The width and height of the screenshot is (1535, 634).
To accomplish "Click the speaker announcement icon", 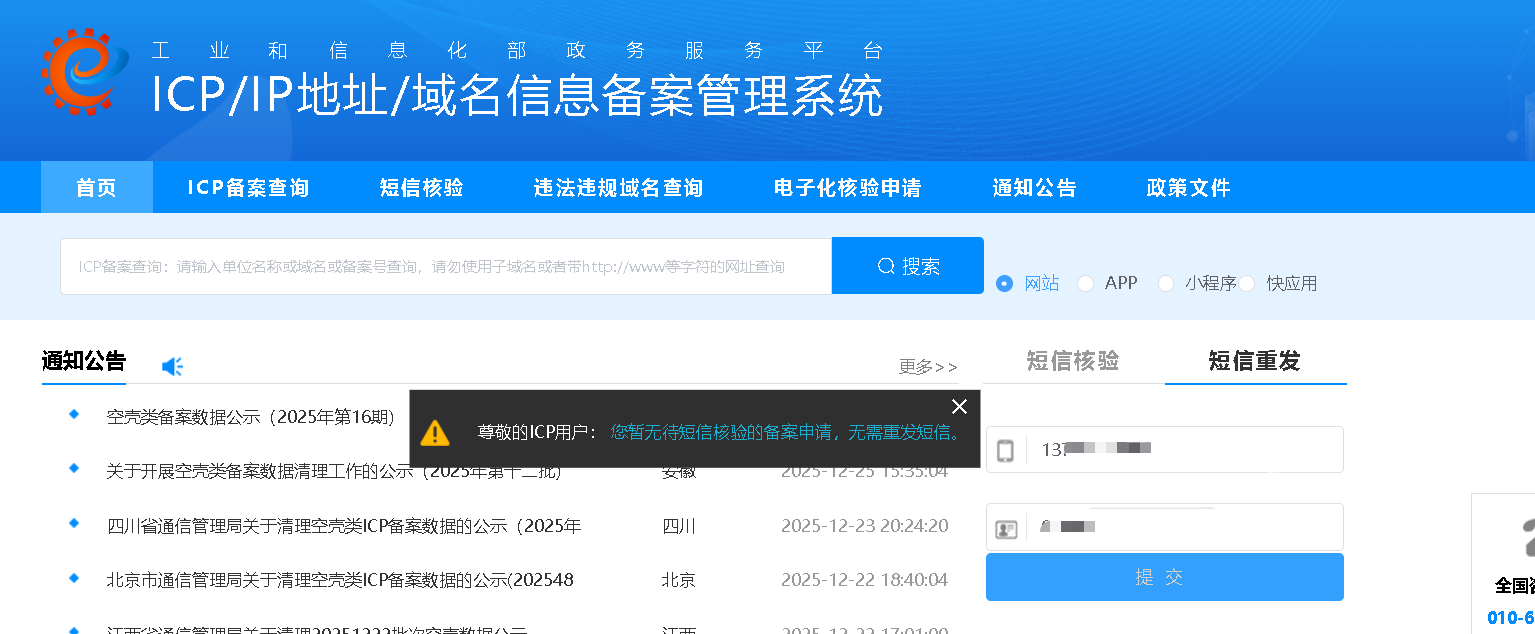I will coord(172,367).
